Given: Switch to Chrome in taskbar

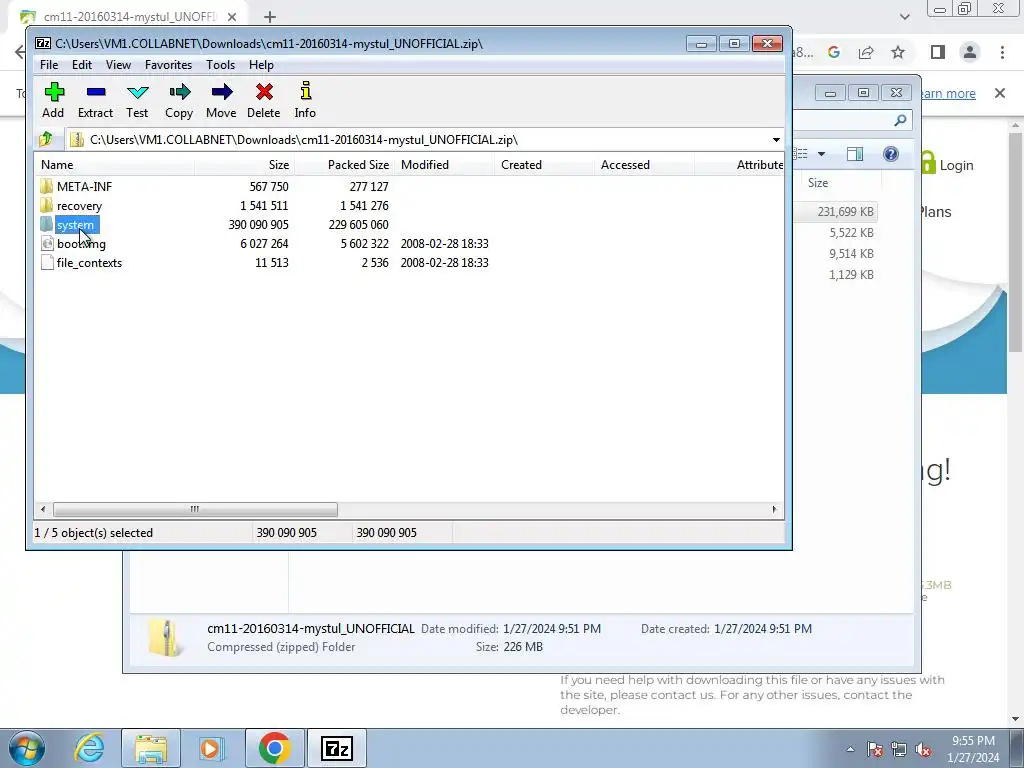Looking at the screenshot, I should click(274, 748).
